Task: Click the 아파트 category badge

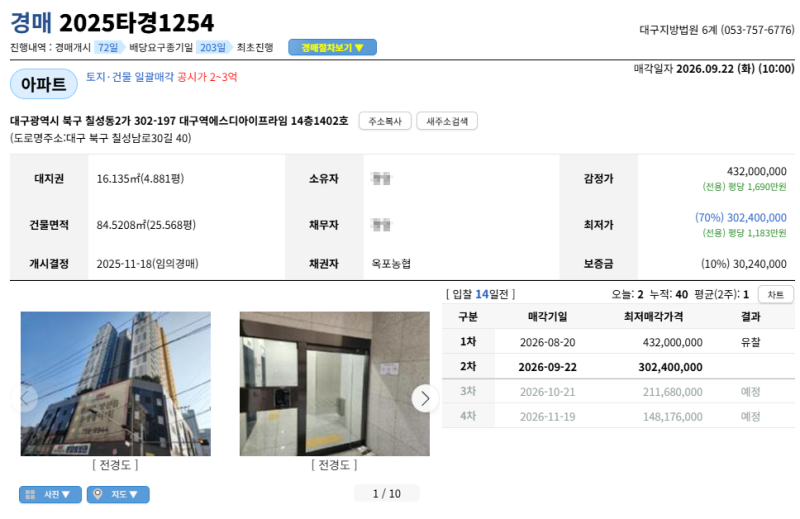Action: point(44,84)
